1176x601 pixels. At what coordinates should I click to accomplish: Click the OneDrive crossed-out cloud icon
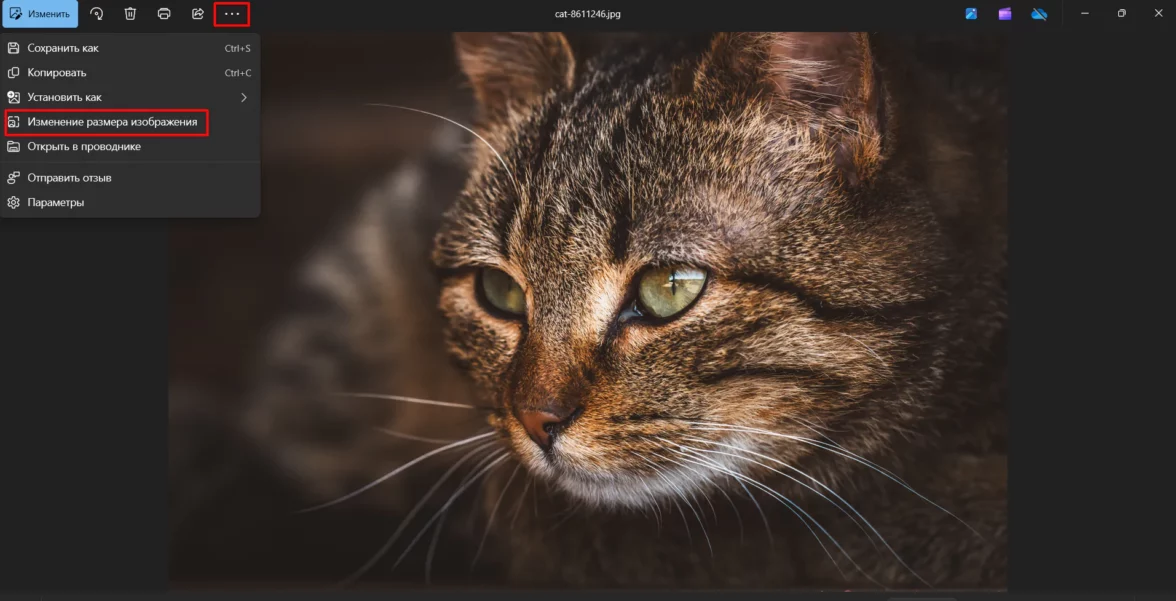pyautogui.click(x=1039, y=14)
